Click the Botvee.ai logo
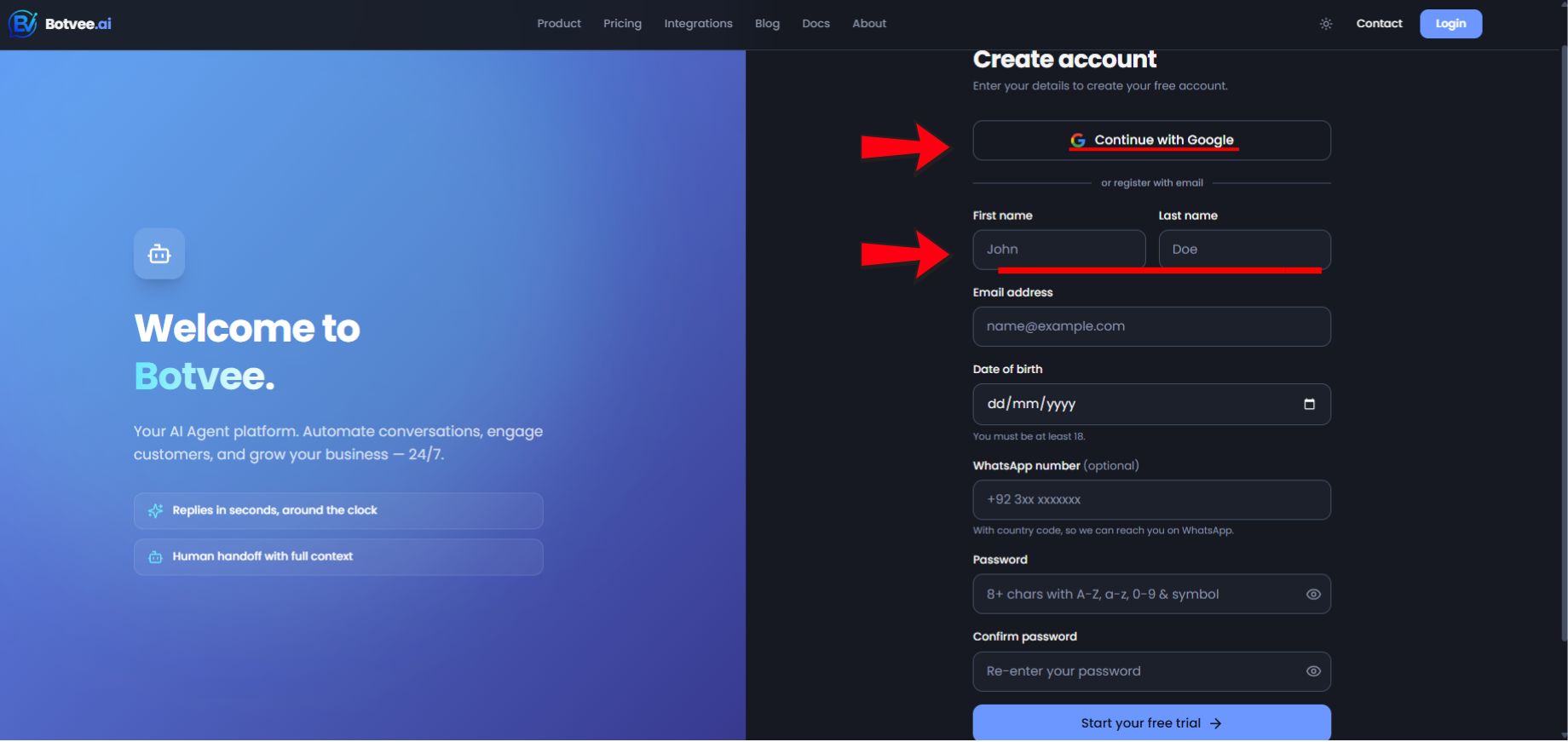Screen dimensions: 1568x742 60,24
